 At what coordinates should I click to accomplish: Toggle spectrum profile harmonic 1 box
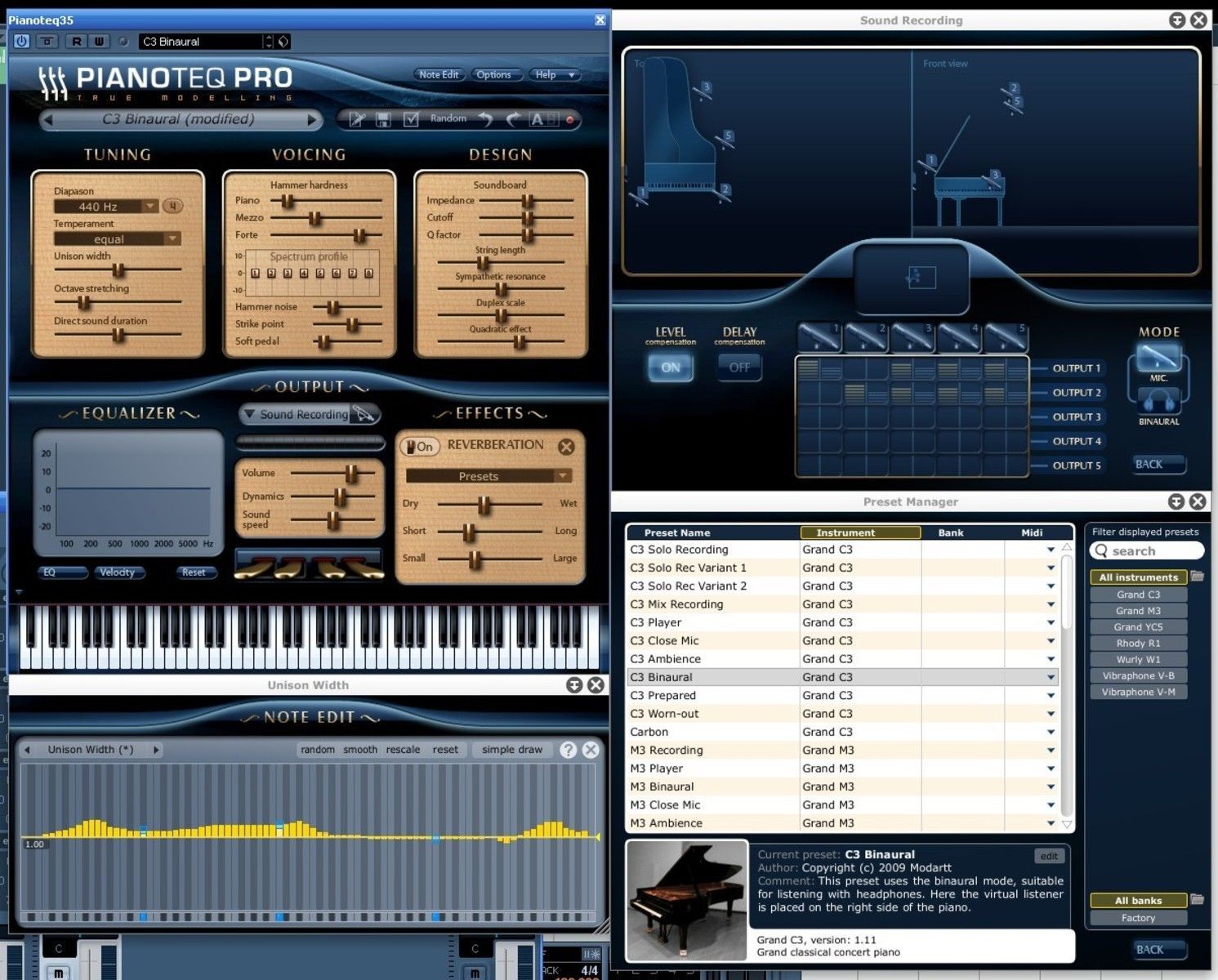point(255,274)
